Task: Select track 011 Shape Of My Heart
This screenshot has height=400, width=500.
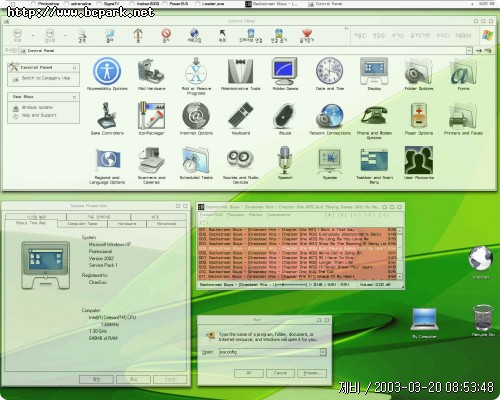Action: point(297,276)
